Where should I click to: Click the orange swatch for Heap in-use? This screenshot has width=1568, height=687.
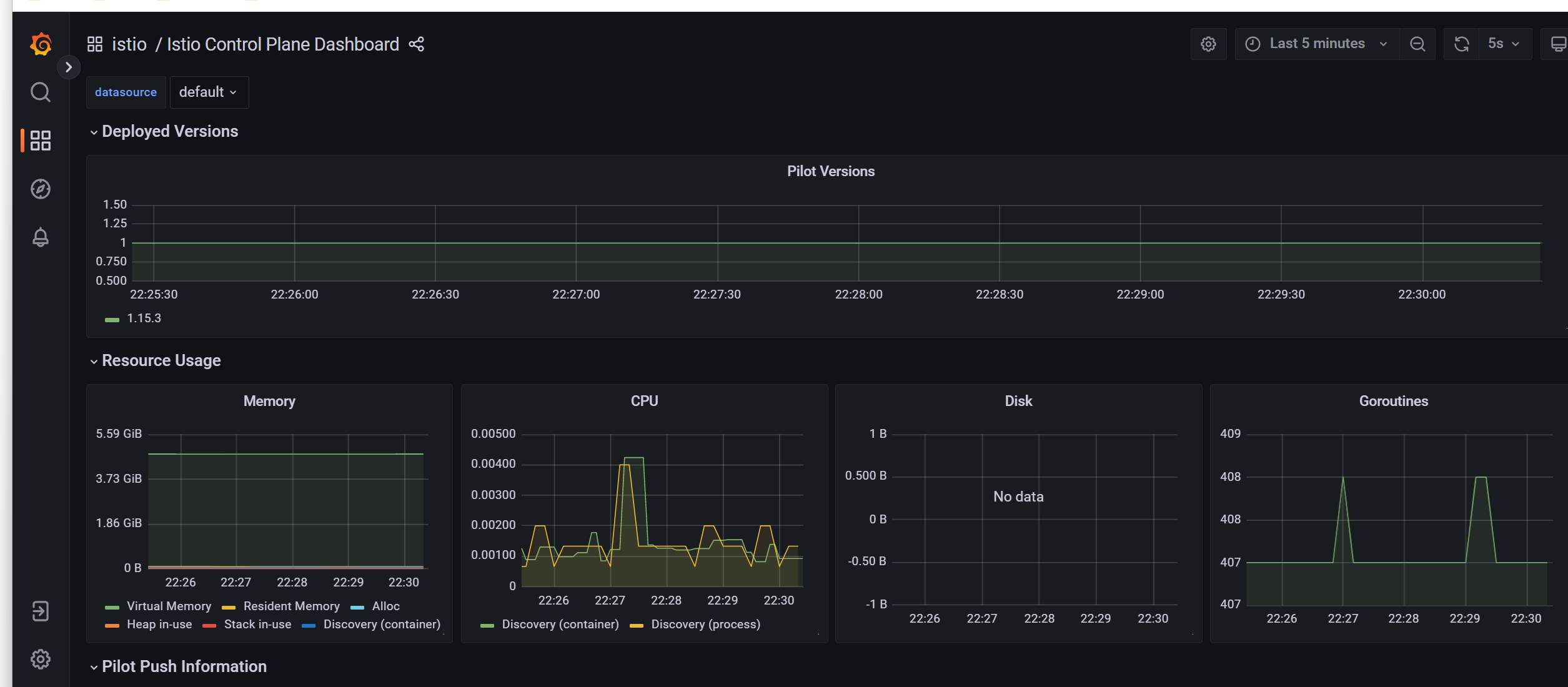(112, 625)
